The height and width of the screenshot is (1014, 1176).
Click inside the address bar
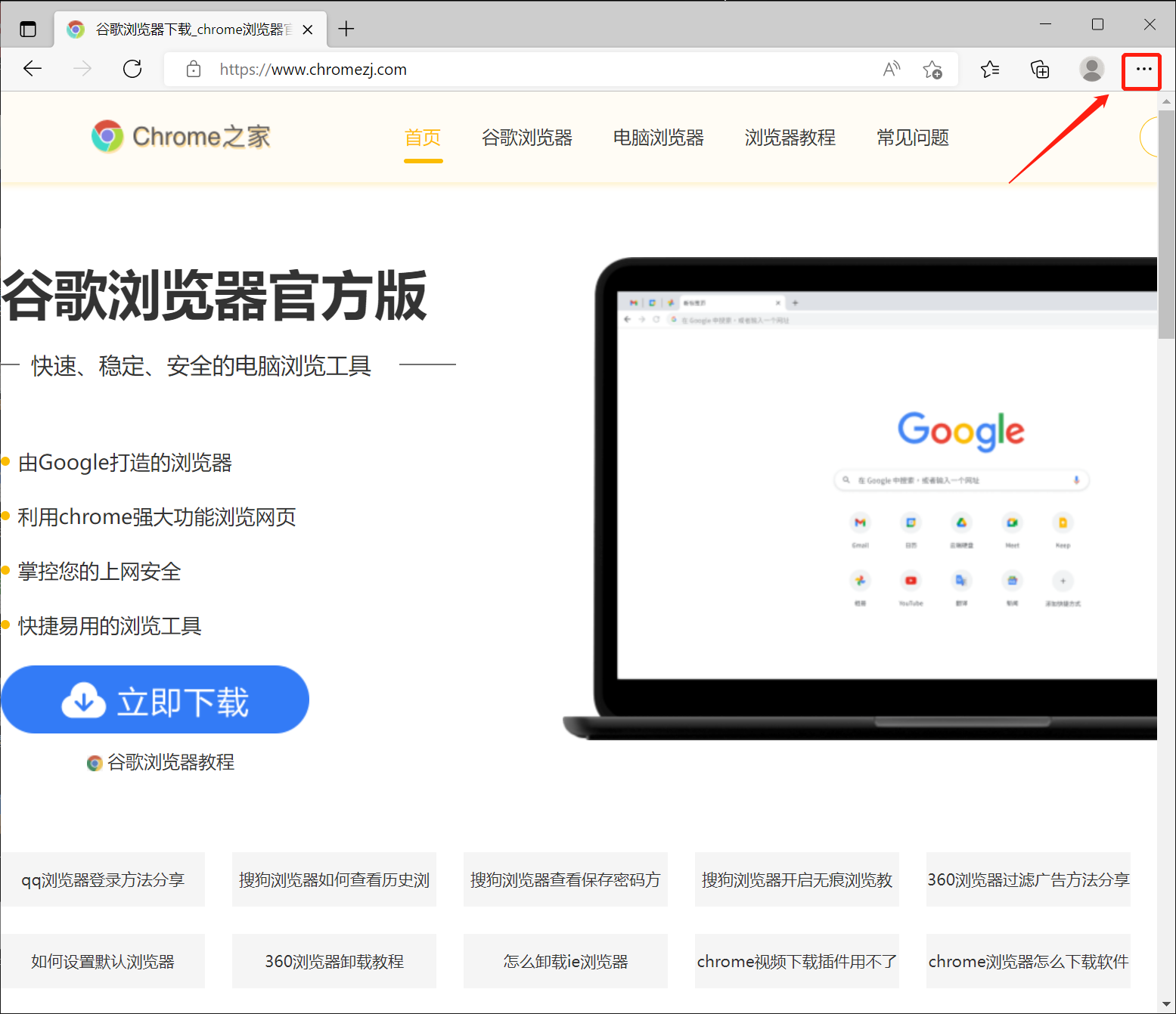tap(529, 69)
